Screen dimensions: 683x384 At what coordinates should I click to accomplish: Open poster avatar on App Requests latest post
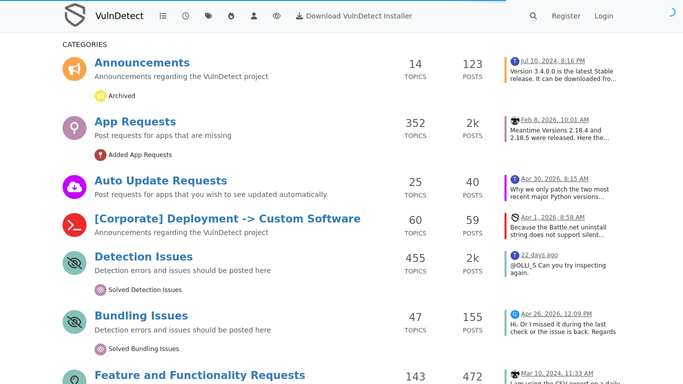click(x=515, y=120)
